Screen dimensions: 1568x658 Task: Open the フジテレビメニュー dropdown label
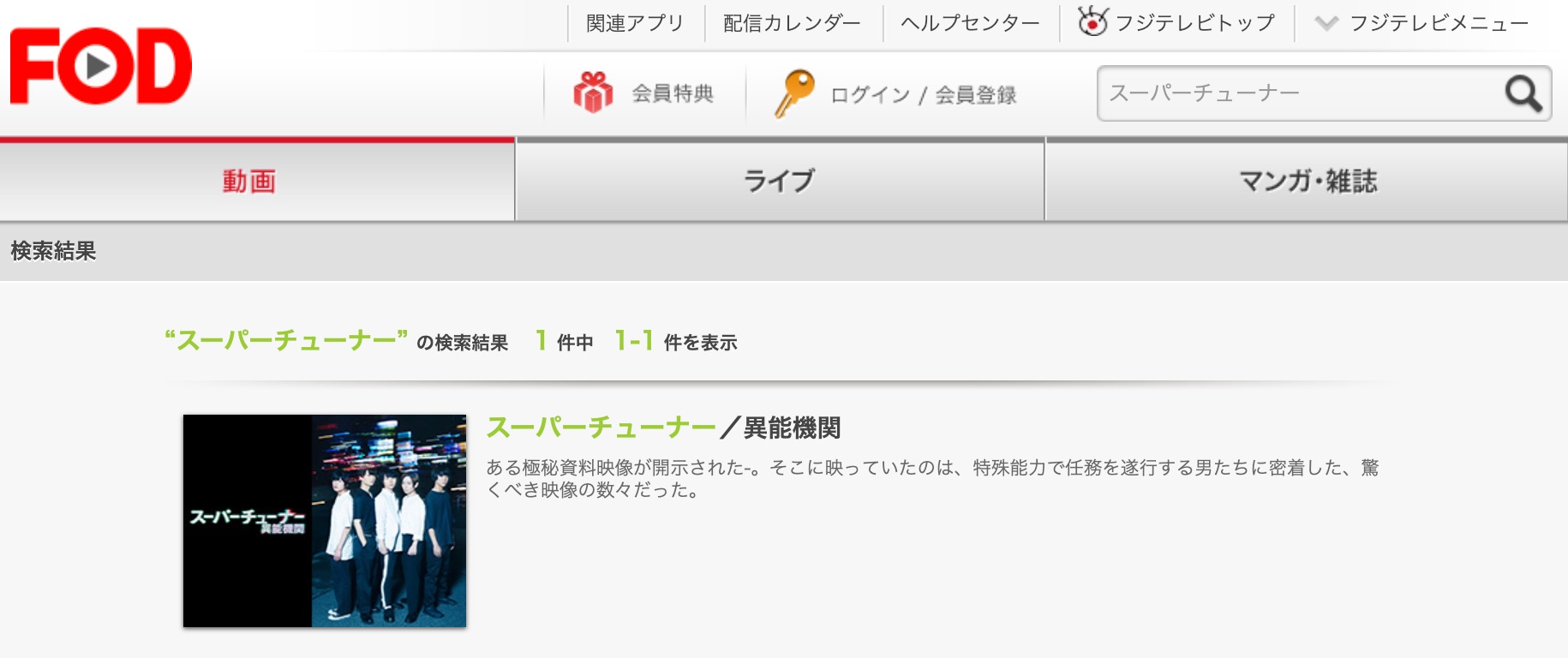[x=1439, y=23]
